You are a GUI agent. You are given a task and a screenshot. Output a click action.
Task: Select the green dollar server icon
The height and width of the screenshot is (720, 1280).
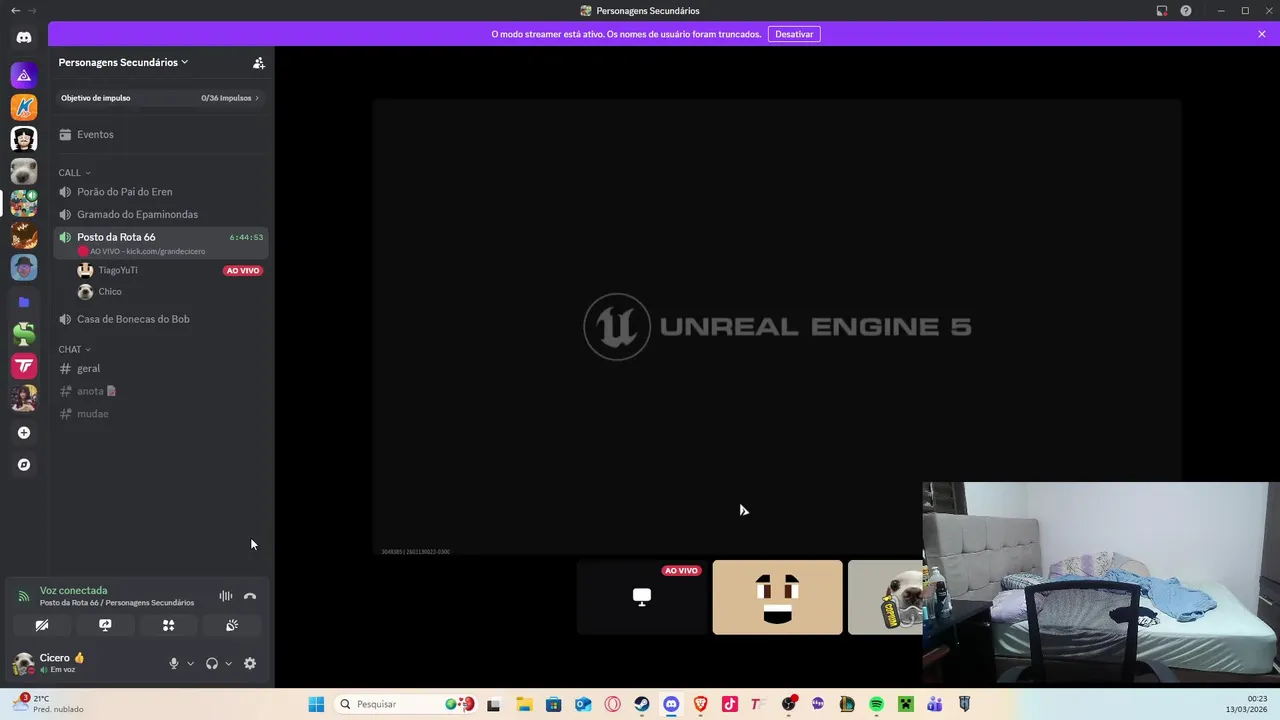pyautogui.click(x=24, y=334)
